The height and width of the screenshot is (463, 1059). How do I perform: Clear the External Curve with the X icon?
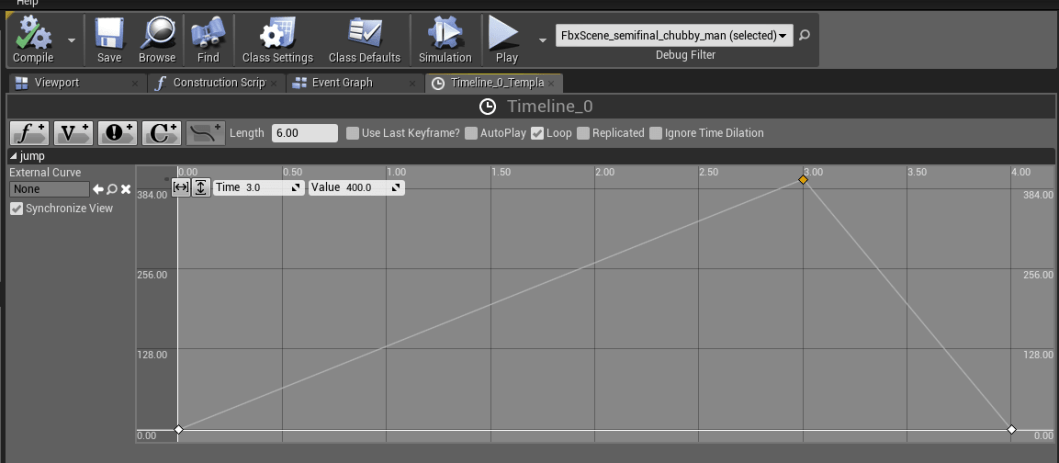126,190
